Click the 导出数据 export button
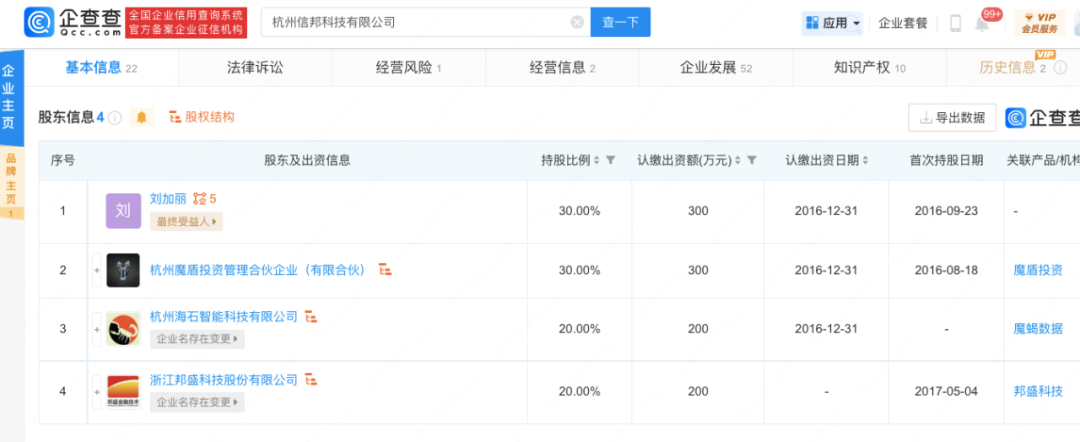Screen dimensions: 1080x442 coord(952,117)
